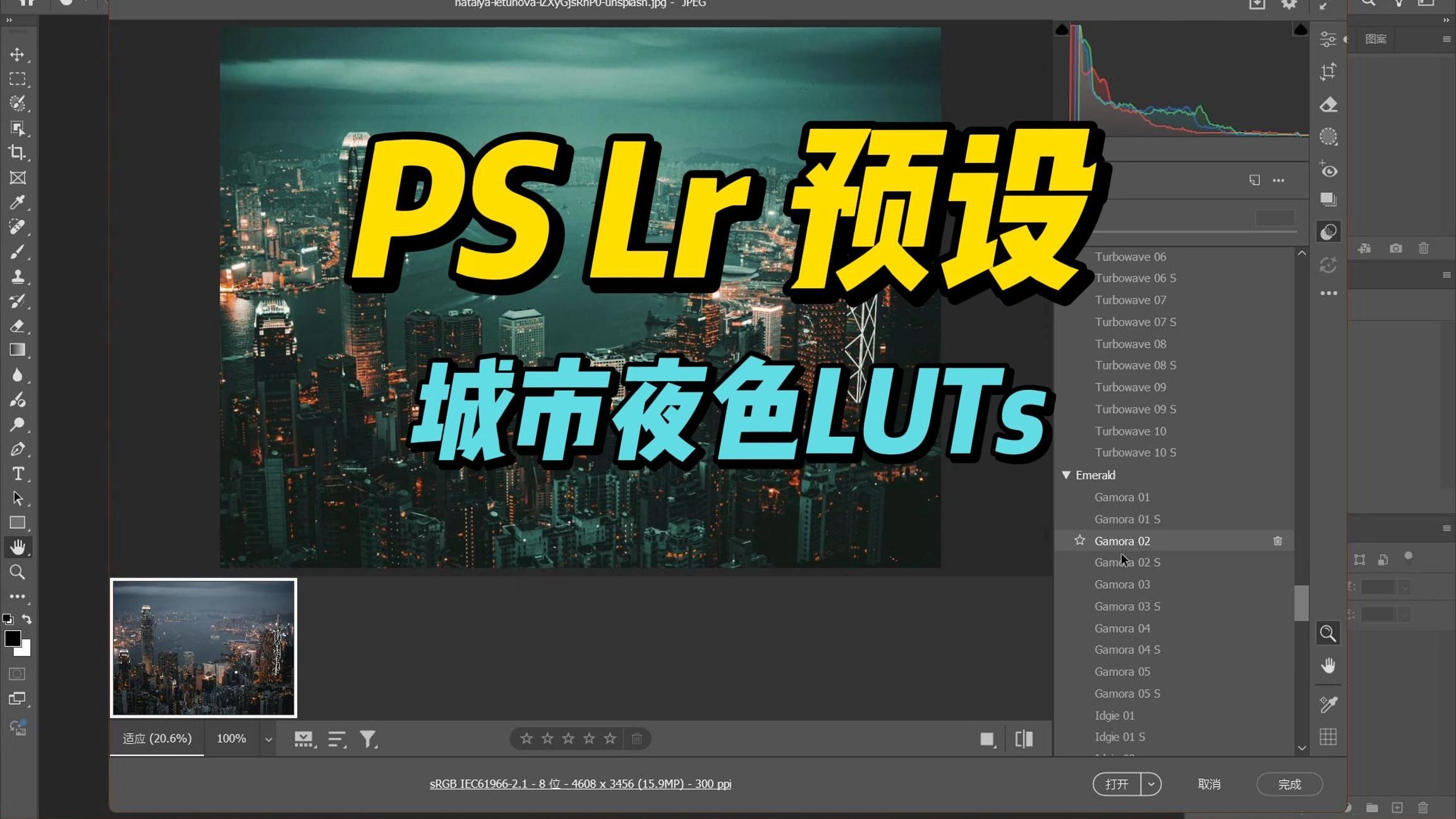Select the Spot Healing Brush tool
The width and height of the screenshot is (1456, 819).
tap(17, 227)
